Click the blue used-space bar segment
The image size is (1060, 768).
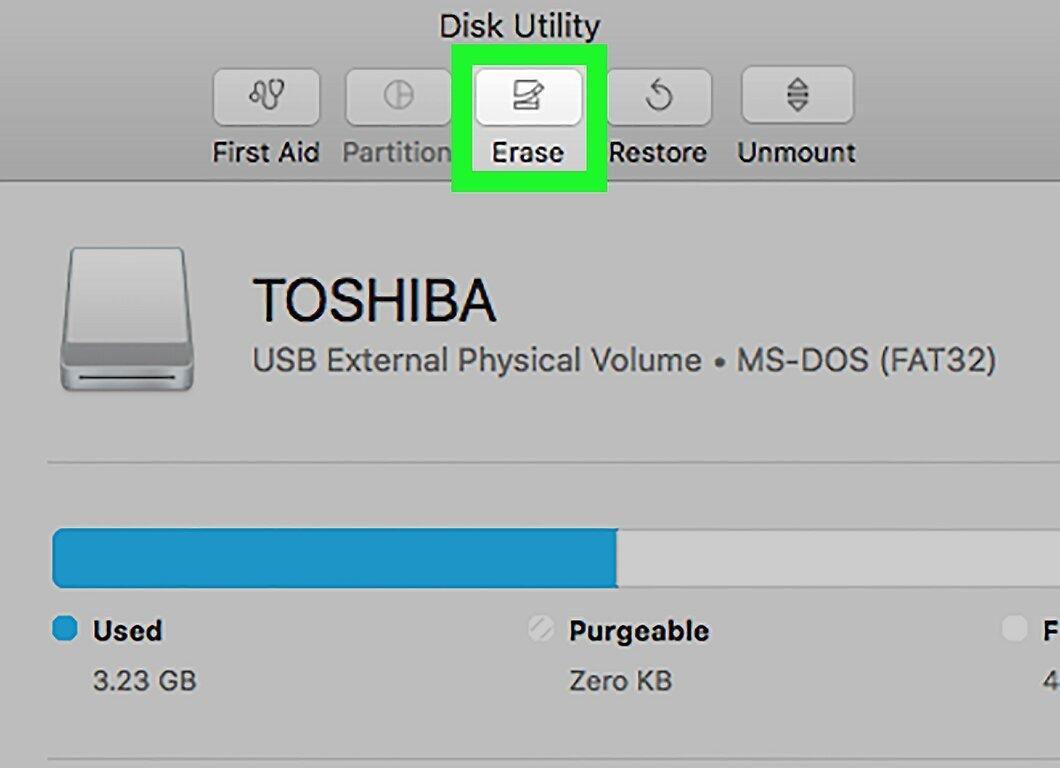click(335, 558)
